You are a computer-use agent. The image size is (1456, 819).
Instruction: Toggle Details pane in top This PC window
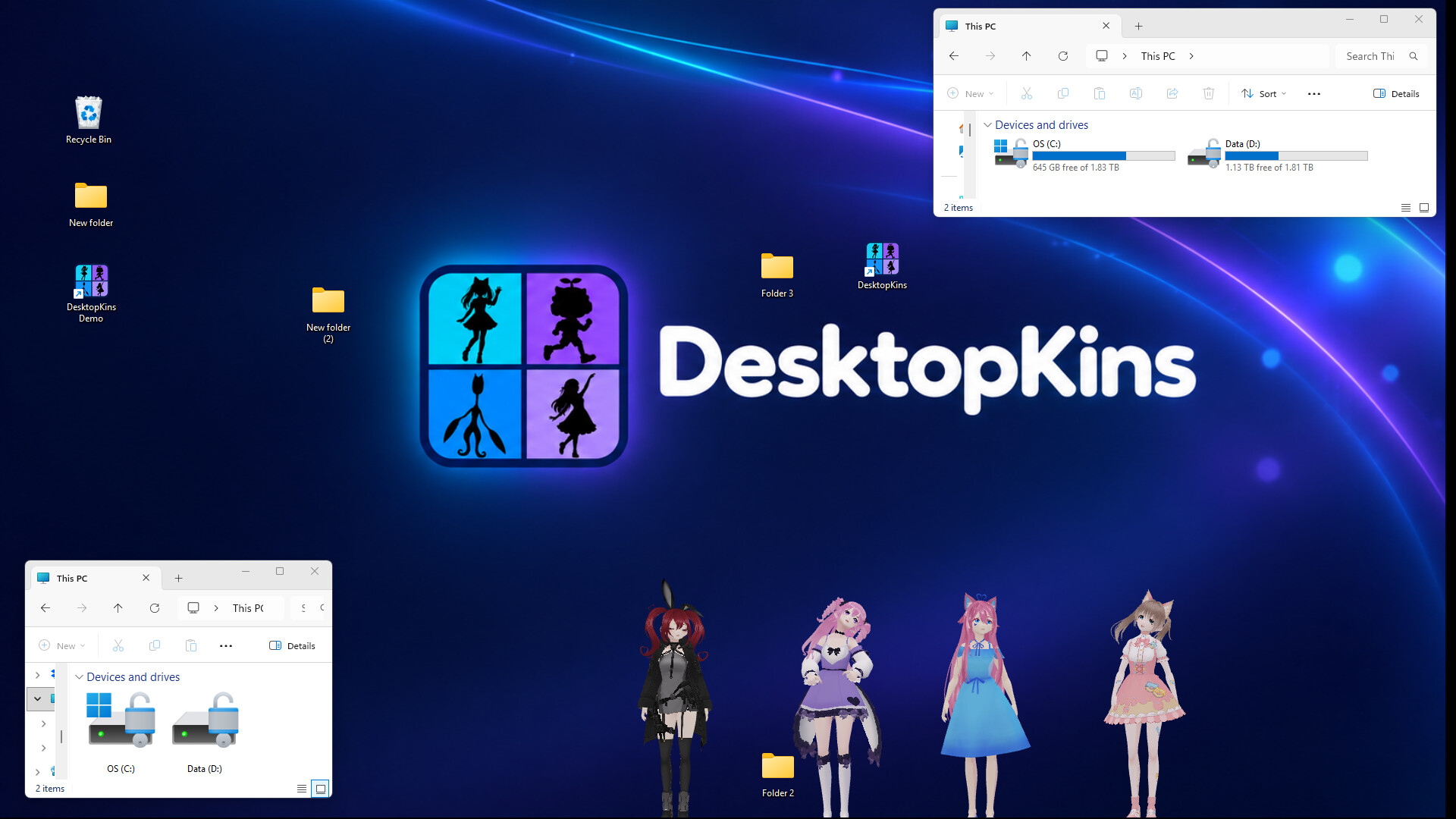pyautogui.click(x=1396, y=93)
